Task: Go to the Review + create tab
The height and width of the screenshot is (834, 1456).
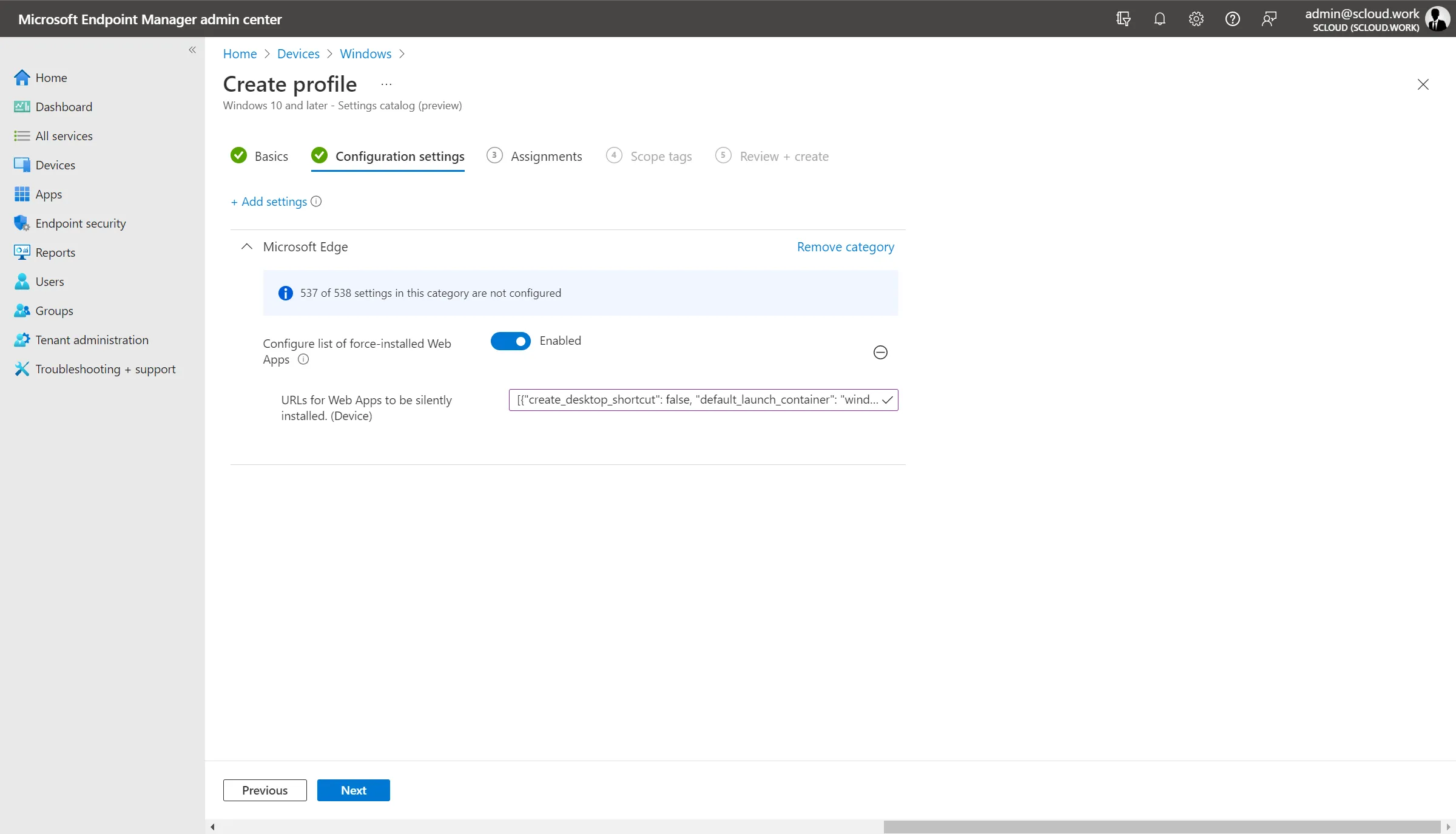Action: tap(772, 157)
